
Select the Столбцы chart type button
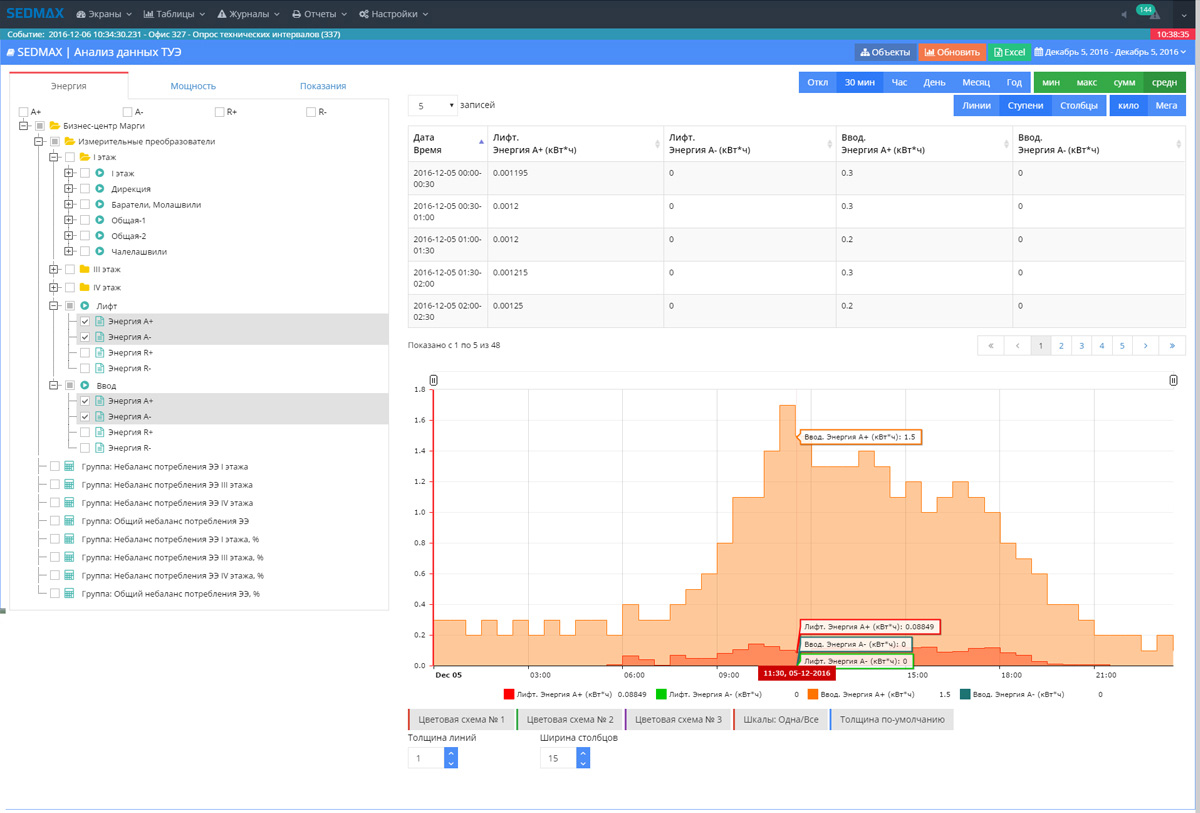tap(1079, 105)
